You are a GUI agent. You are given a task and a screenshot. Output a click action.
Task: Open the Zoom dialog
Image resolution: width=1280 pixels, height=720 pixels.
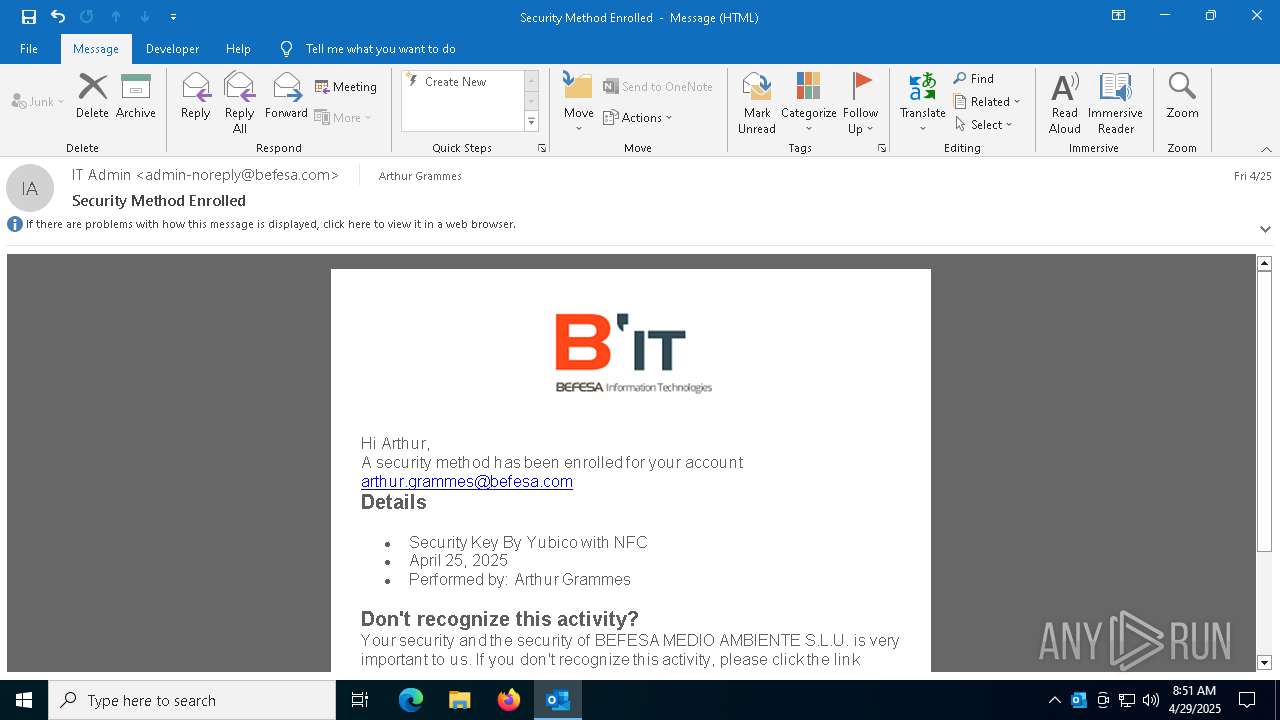(x=1182, y=97)
